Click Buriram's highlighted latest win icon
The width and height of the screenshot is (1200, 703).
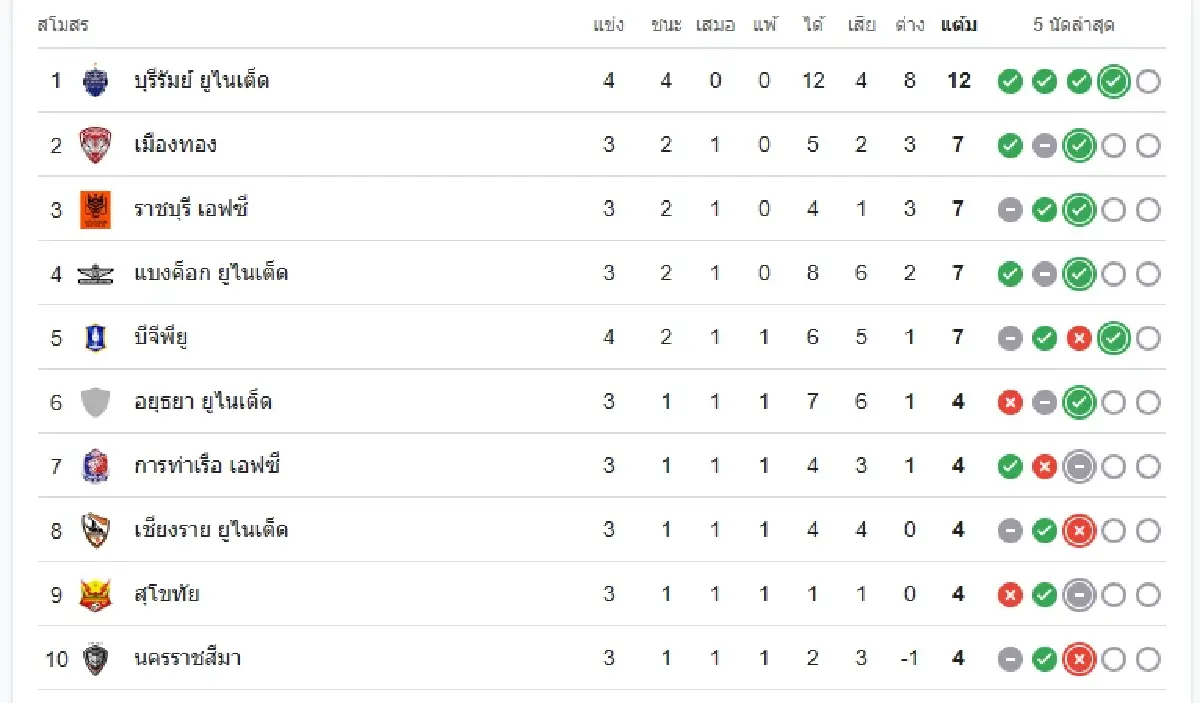1112,82
